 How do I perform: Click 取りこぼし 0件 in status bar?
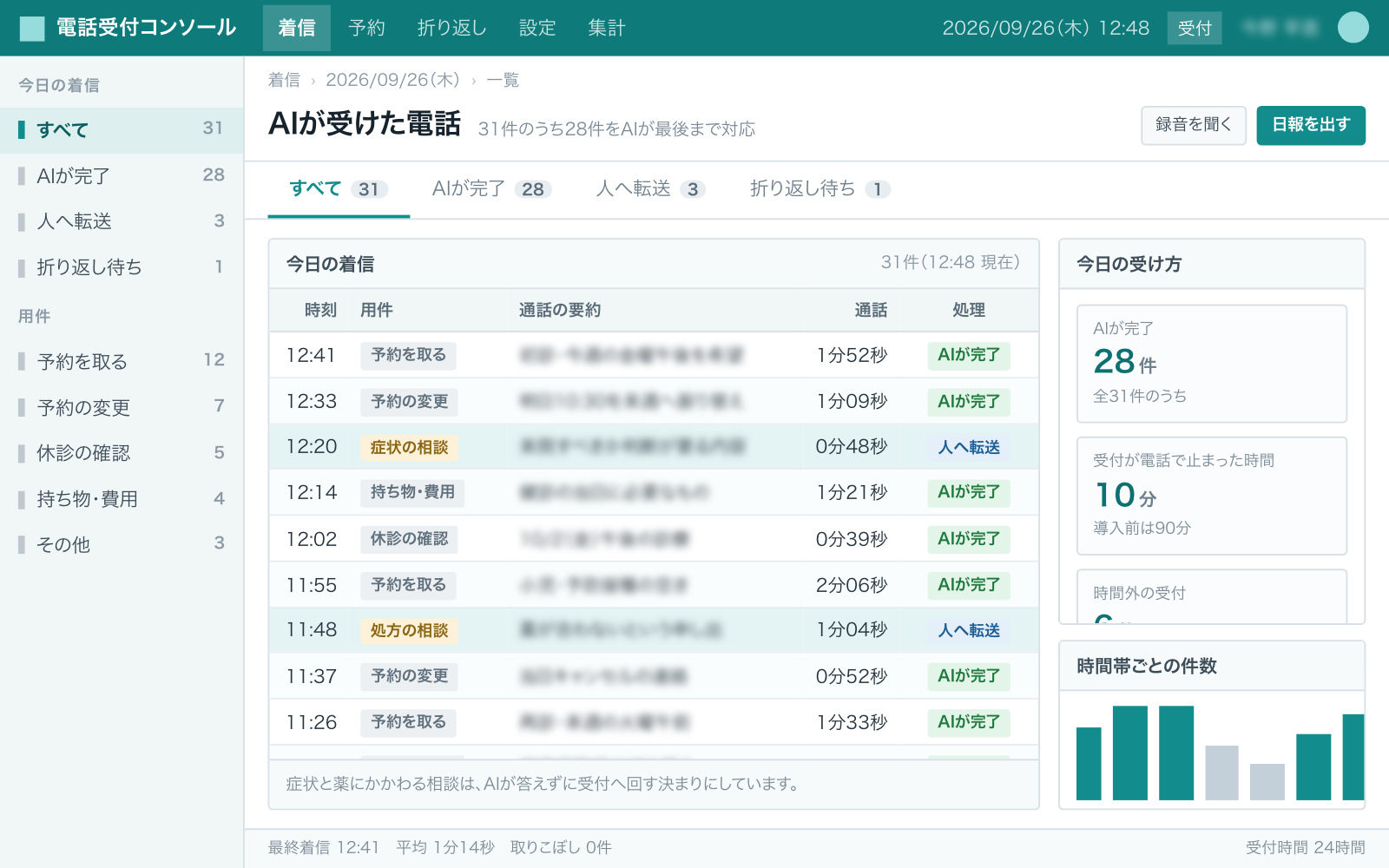561,847
